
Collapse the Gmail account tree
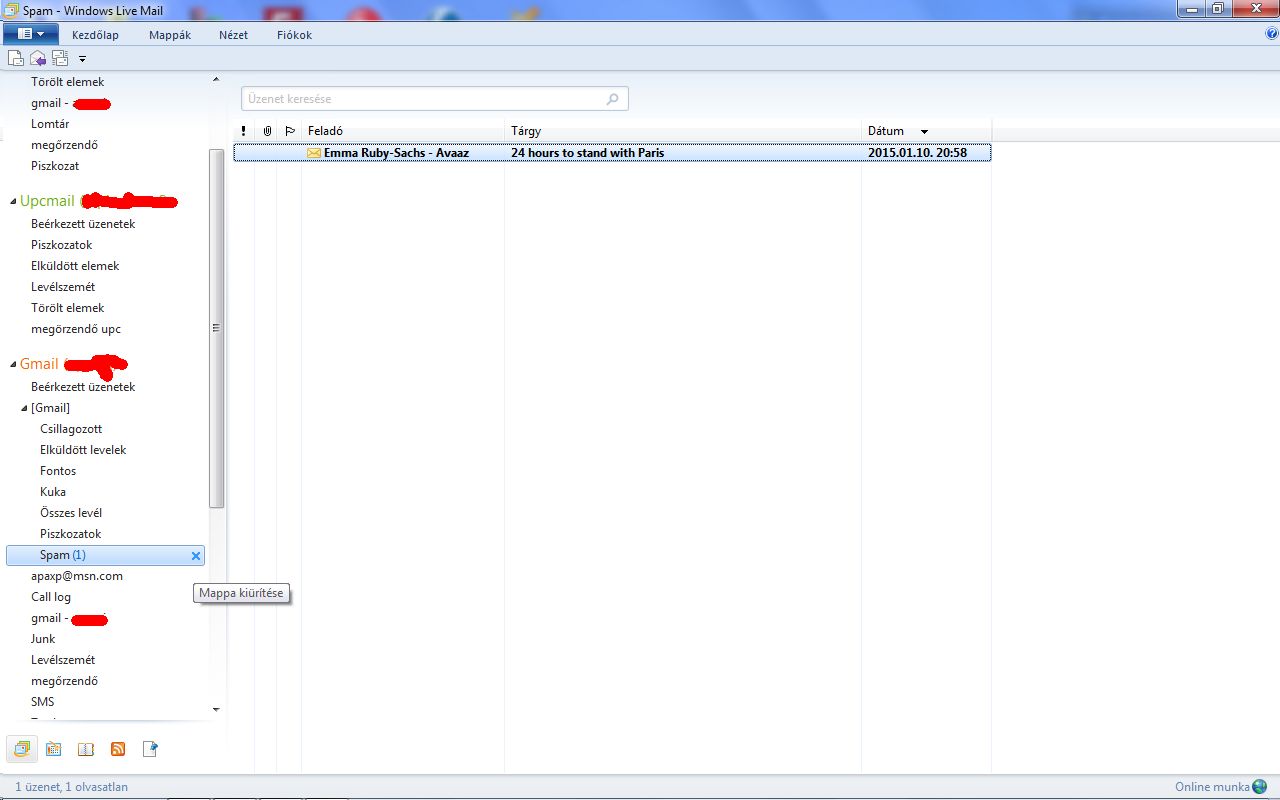coord(13,365)
